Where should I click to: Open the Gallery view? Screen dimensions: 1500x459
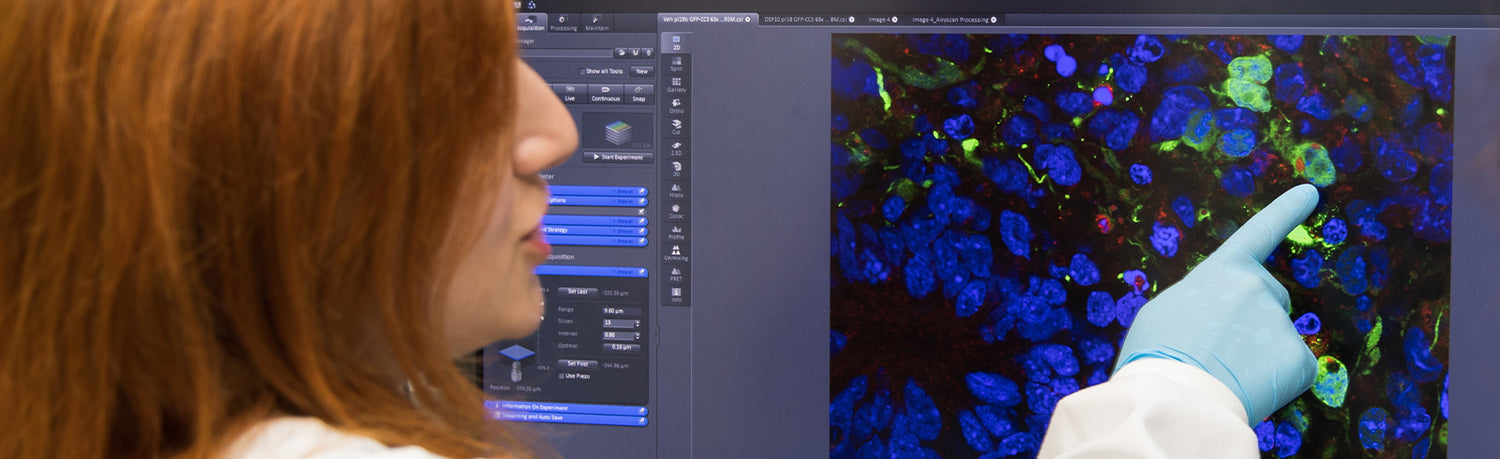(676, 84)
